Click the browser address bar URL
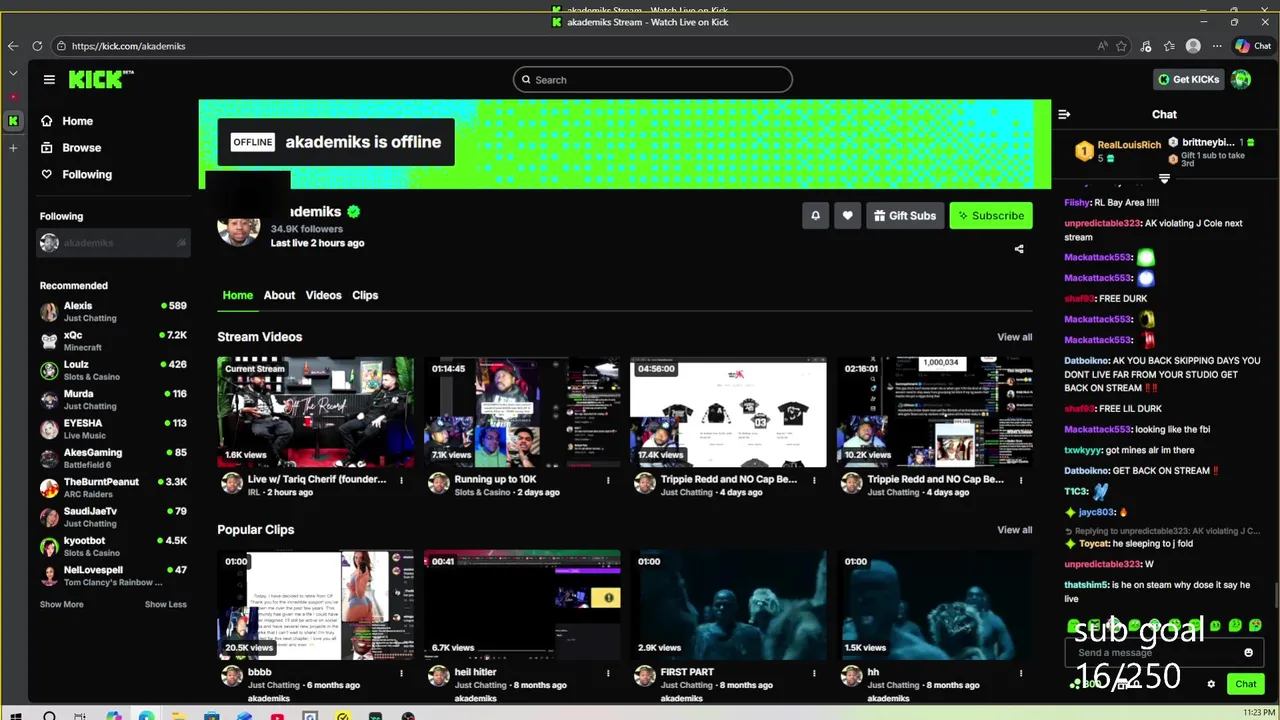This screenshot has height=720, width=1280. point(128,46)
